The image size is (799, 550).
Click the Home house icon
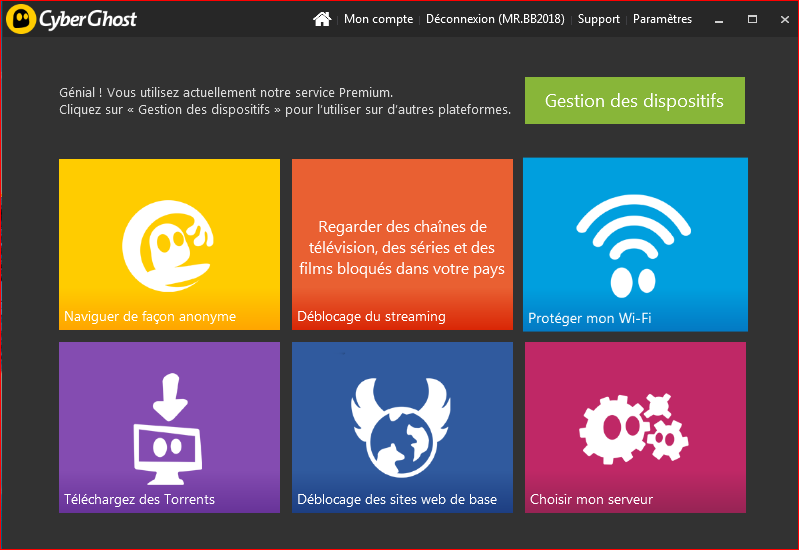(322, 19)
